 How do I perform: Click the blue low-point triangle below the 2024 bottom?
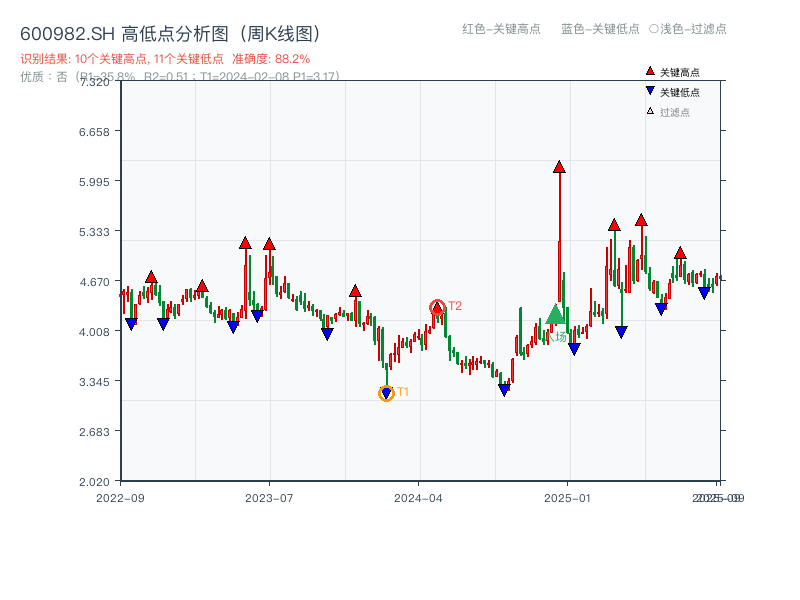[503, 390]
